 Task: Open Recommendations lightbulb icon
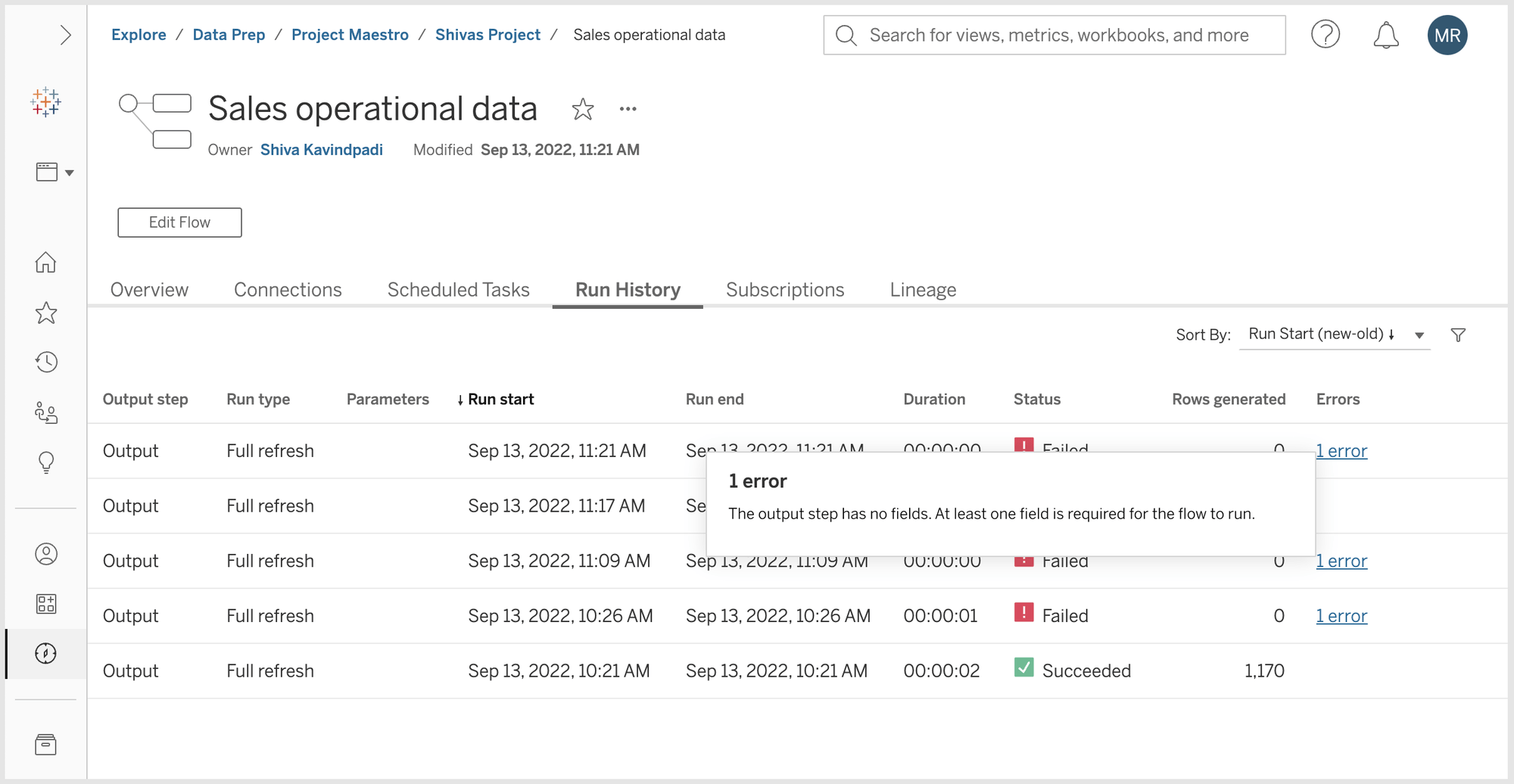(x=46, y=462)
